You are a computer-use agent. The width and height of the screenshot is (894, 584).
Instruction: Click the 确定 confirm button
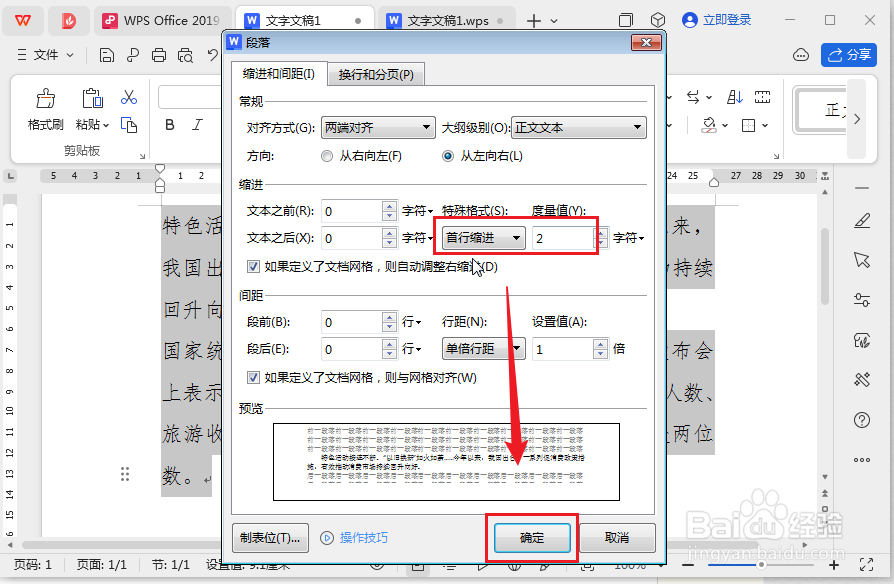531,537
